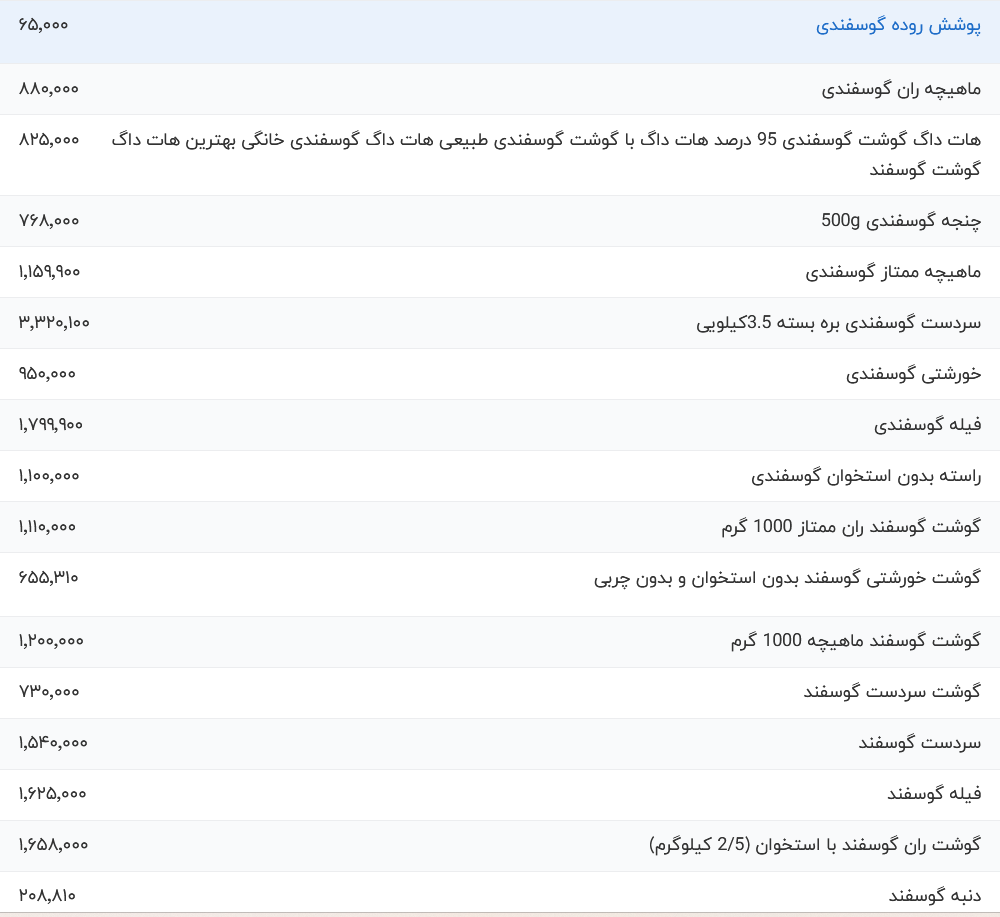Open the گوشت سردست گوسفند listing

(x=892, y=692)
